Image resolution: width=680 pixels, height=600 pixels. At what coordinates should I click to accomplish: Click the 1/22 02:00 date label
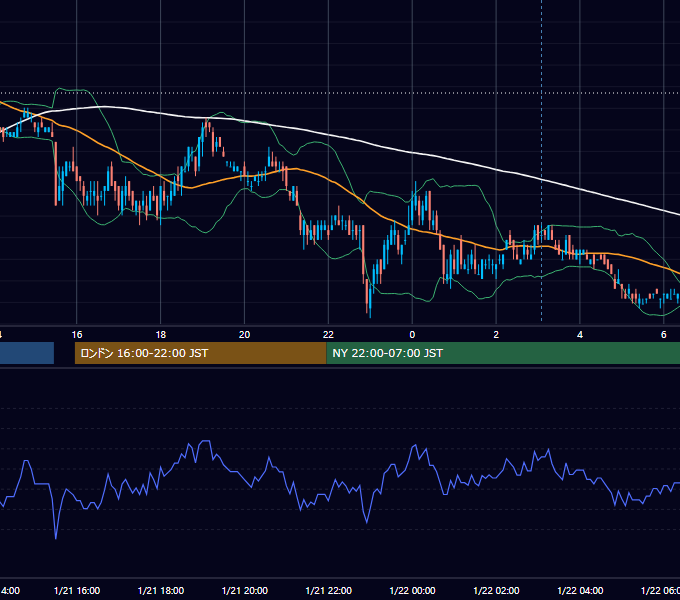496,590
